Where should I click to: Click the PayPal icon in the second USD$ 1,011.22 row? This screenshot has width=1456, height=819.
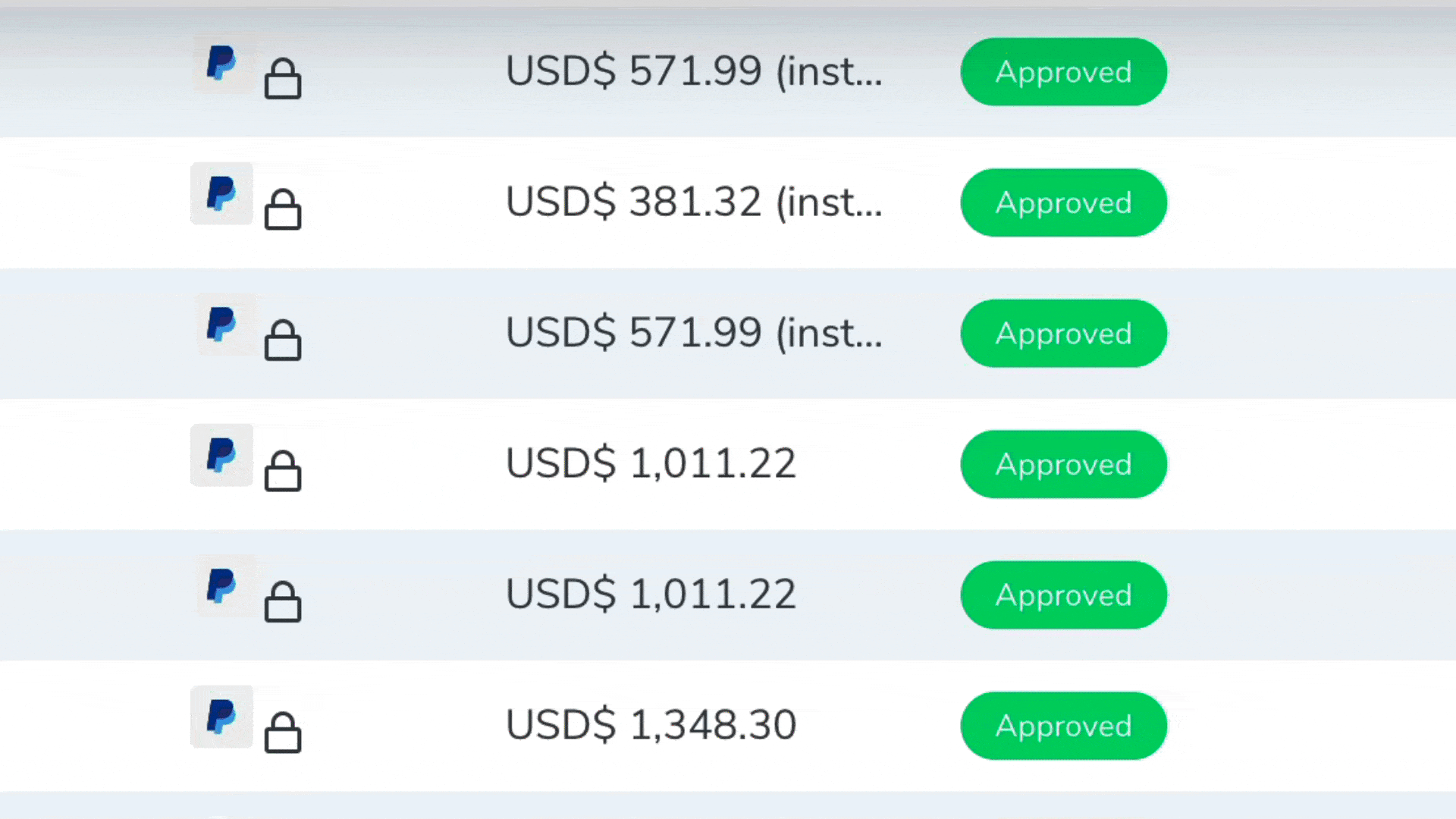[x=221, y=586]
